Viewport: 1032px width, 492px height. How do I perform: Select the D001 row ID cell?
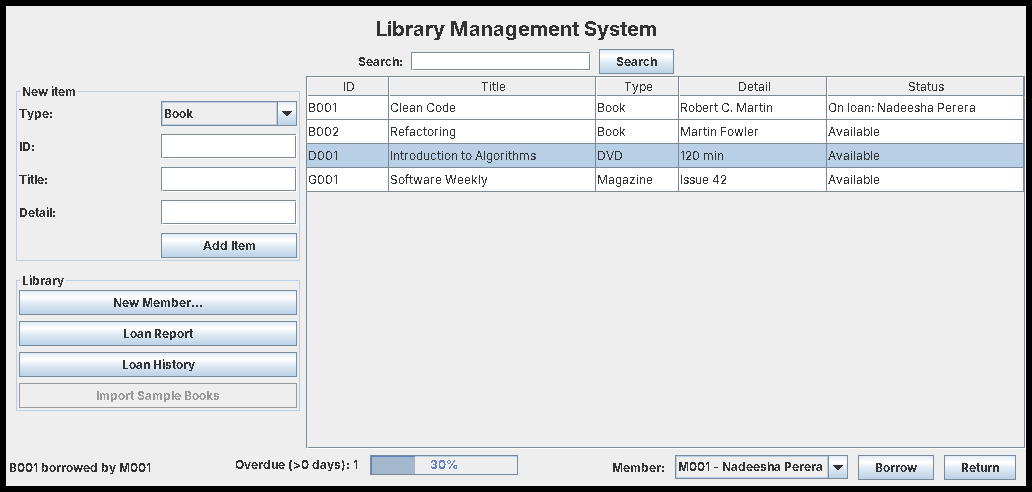[x=348, y=156]
